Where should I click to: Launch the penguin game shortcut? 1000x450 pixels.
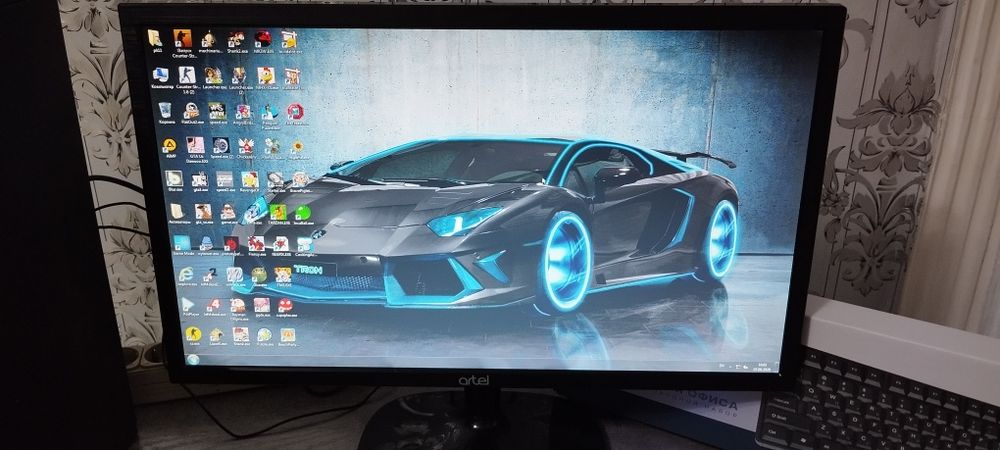(x=269, y=112)
